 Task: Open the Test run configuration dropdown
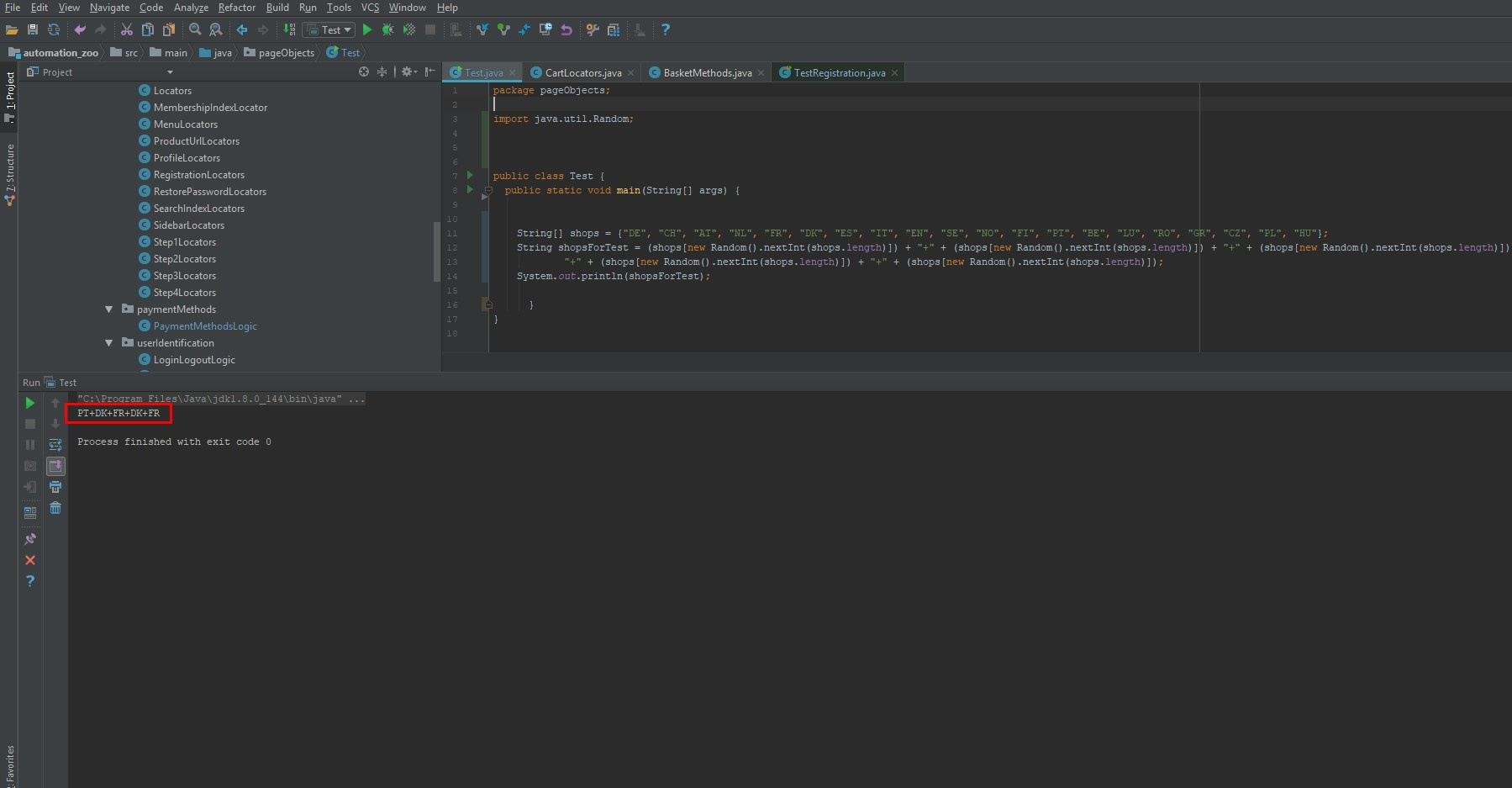(x=329, y=29)
